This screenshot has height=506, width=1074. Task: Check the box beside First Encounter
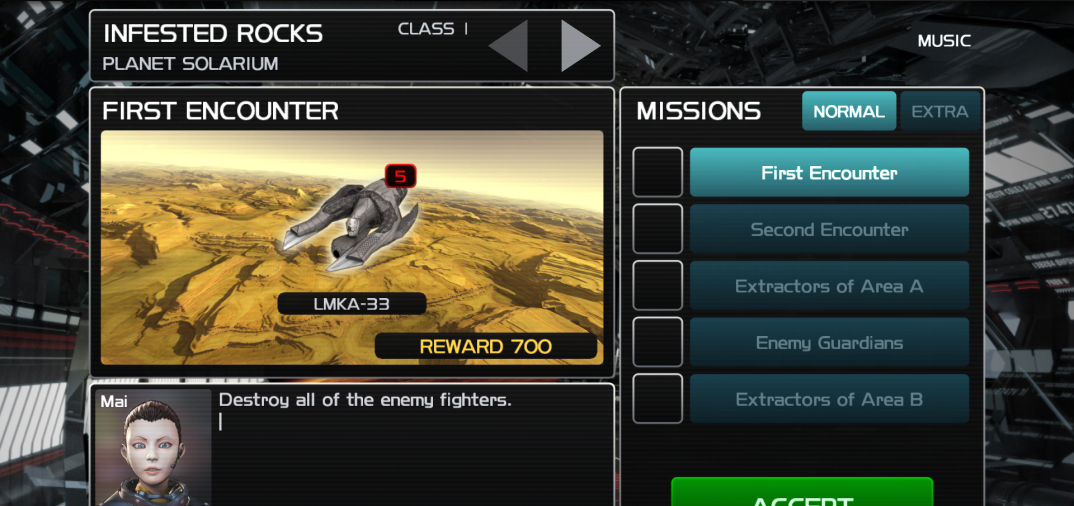tap(658, 172)
